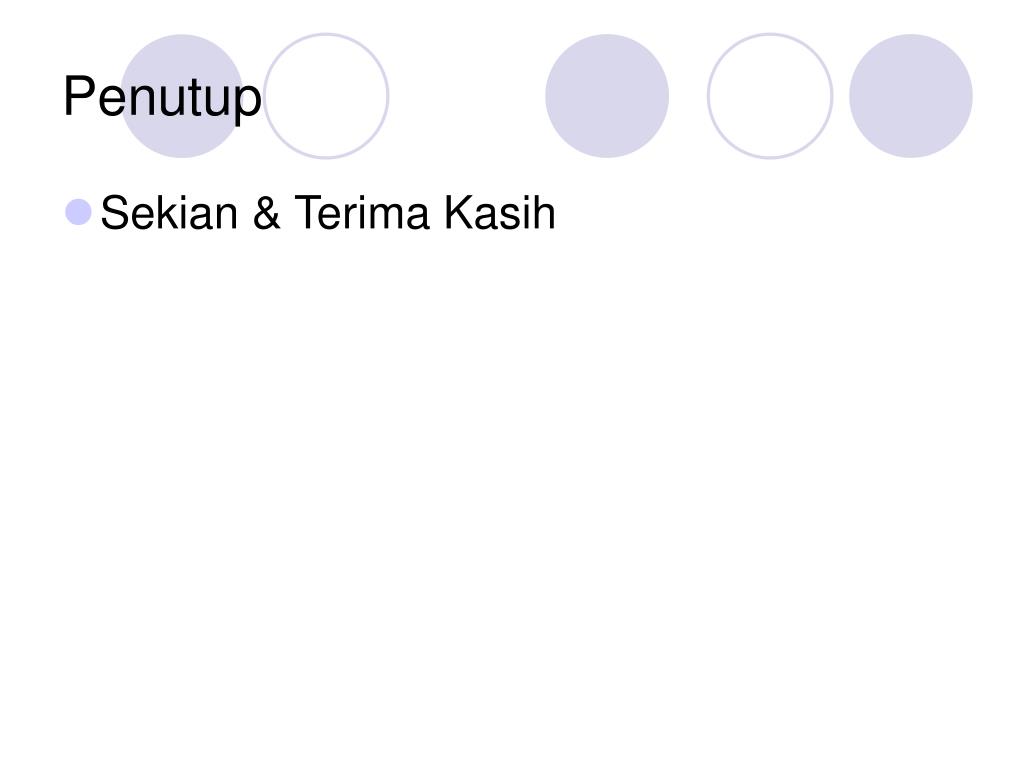
Task: Select the word Kasih
Action: 500,212
